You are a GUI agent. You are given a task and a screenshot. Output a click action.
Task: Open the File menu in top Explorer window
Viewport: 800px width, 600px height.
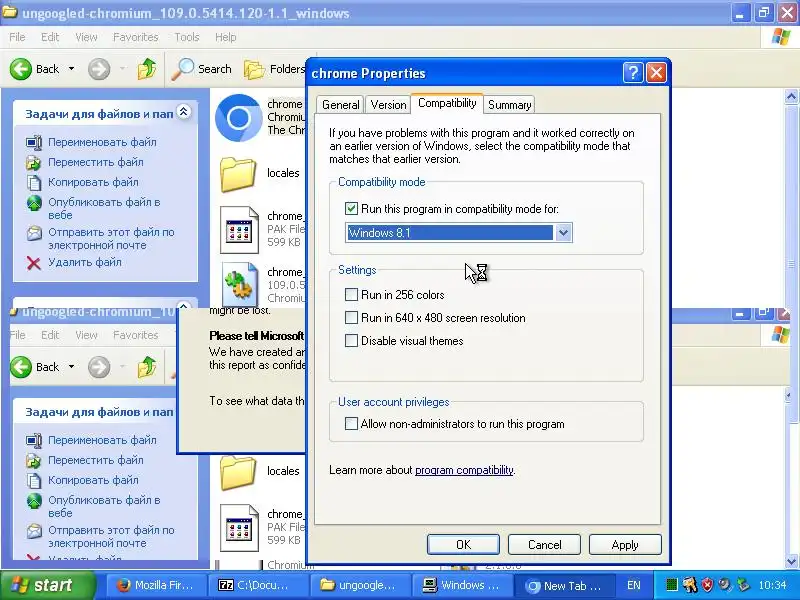click(x=17, y=37)
